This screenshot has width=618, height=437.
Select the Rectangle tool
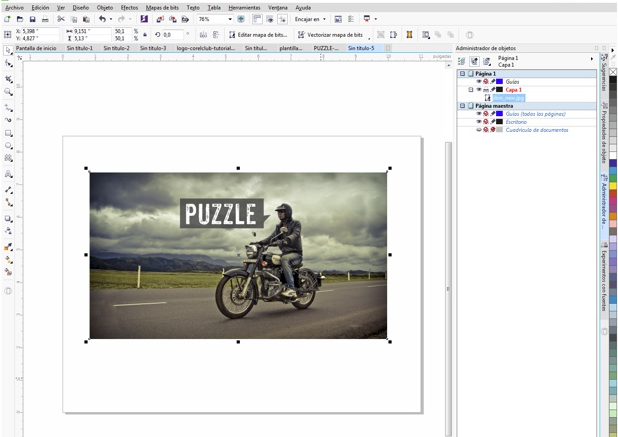8,133
